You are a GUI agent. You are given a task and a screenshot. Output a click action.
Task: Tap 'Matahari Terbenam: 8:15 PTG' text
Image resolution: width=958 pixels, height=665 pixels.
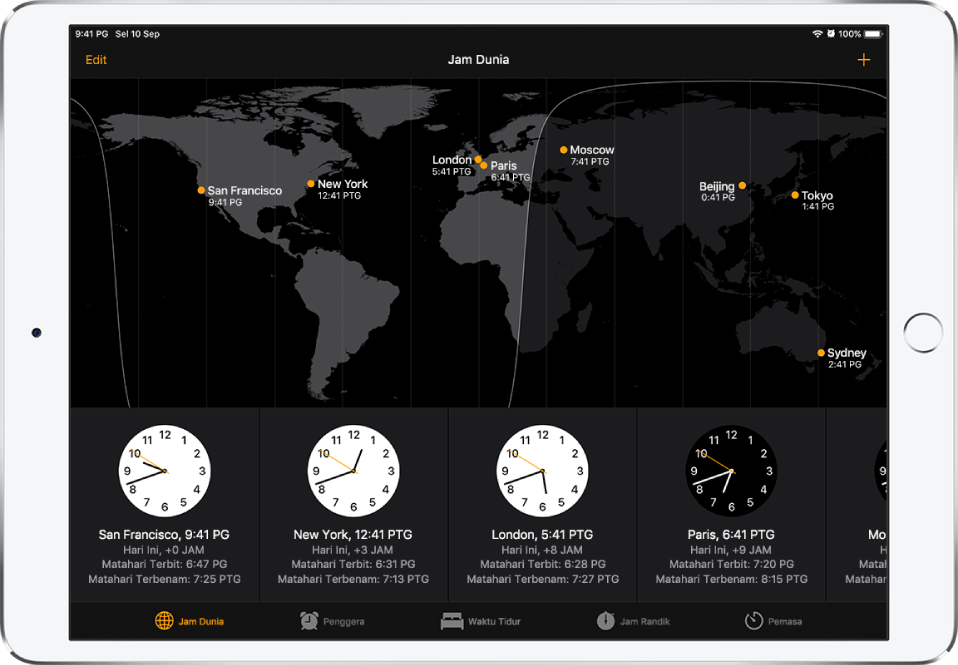point(731,579)
